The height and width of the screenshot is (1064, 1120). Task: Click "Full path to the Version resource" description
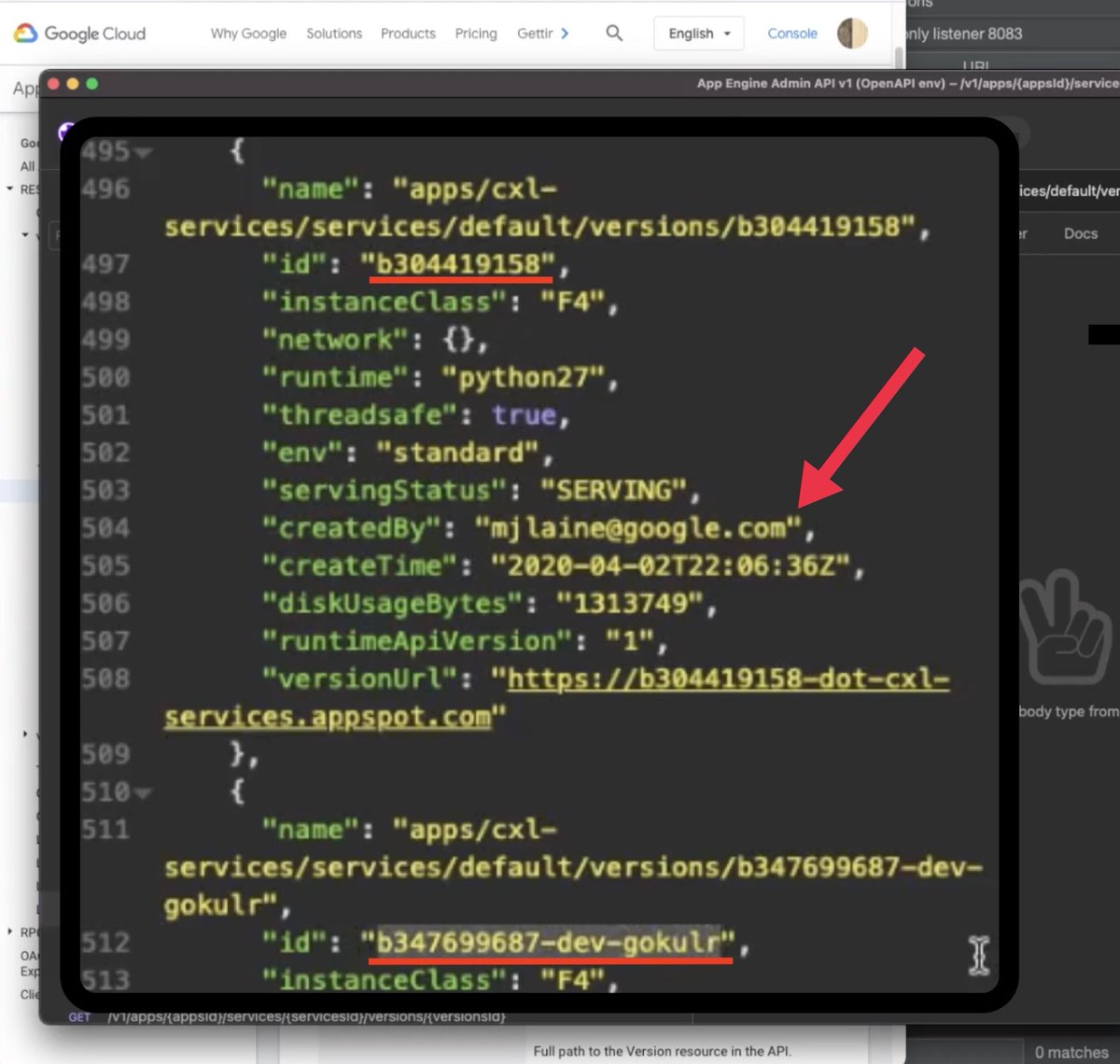[x=662, y=1051]
